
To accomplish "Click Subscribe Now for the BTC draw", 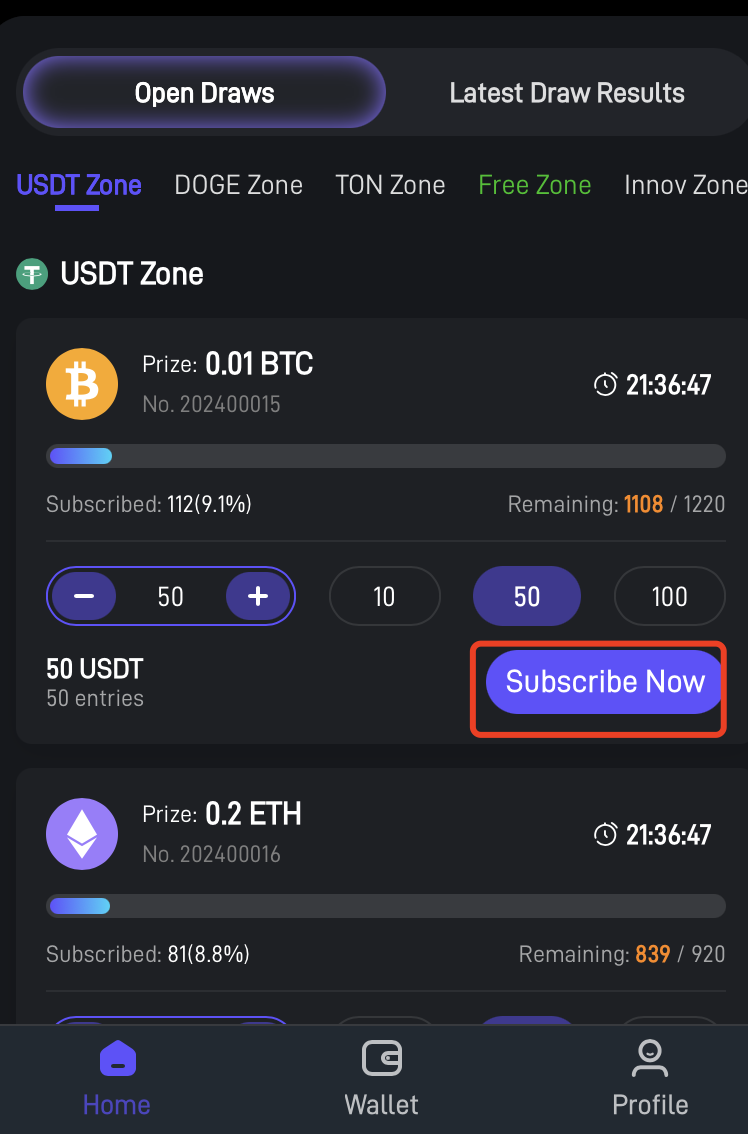I will coord(605,683).
